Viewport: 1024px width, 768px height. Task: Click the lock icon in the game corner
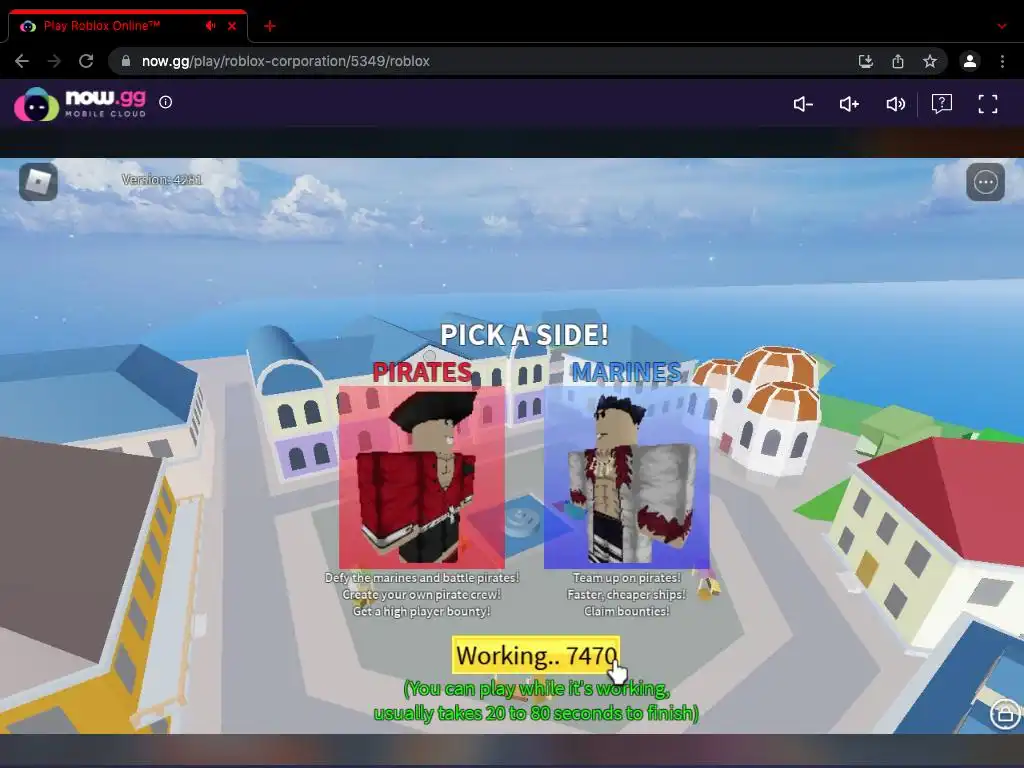(x=1005, y=714)
